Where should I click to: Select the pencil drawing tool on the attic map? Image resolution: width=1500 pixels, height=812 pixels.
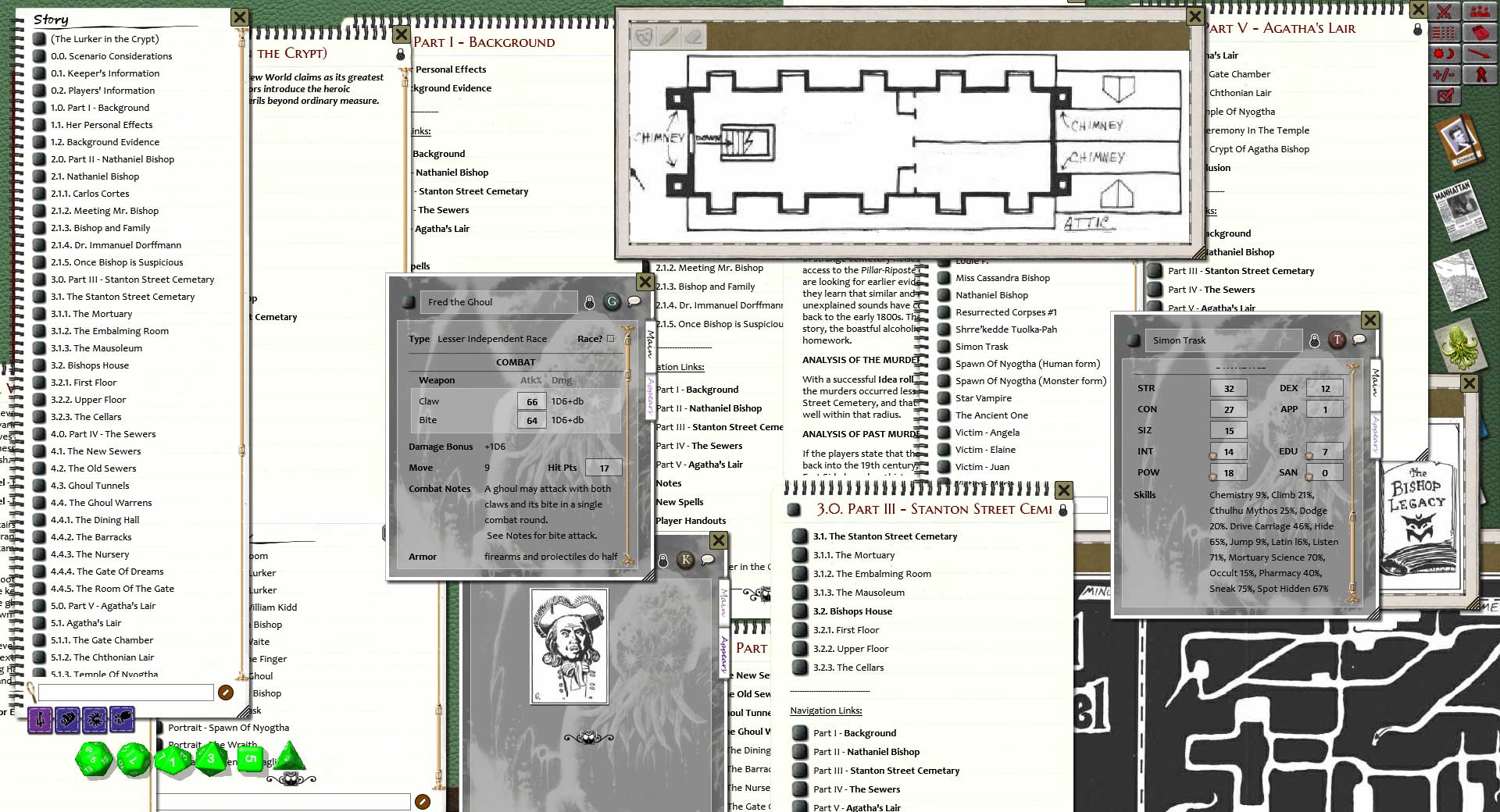[x=668, y=37]
